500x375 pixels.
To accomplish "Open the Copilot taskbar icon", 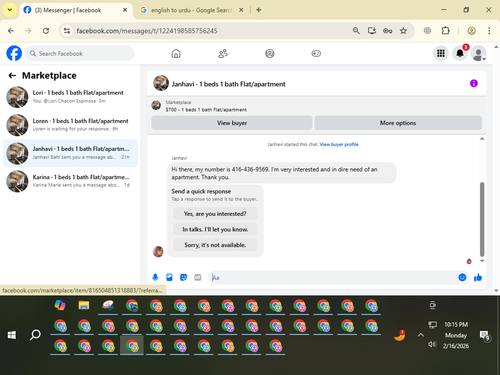I will (60, 305).
